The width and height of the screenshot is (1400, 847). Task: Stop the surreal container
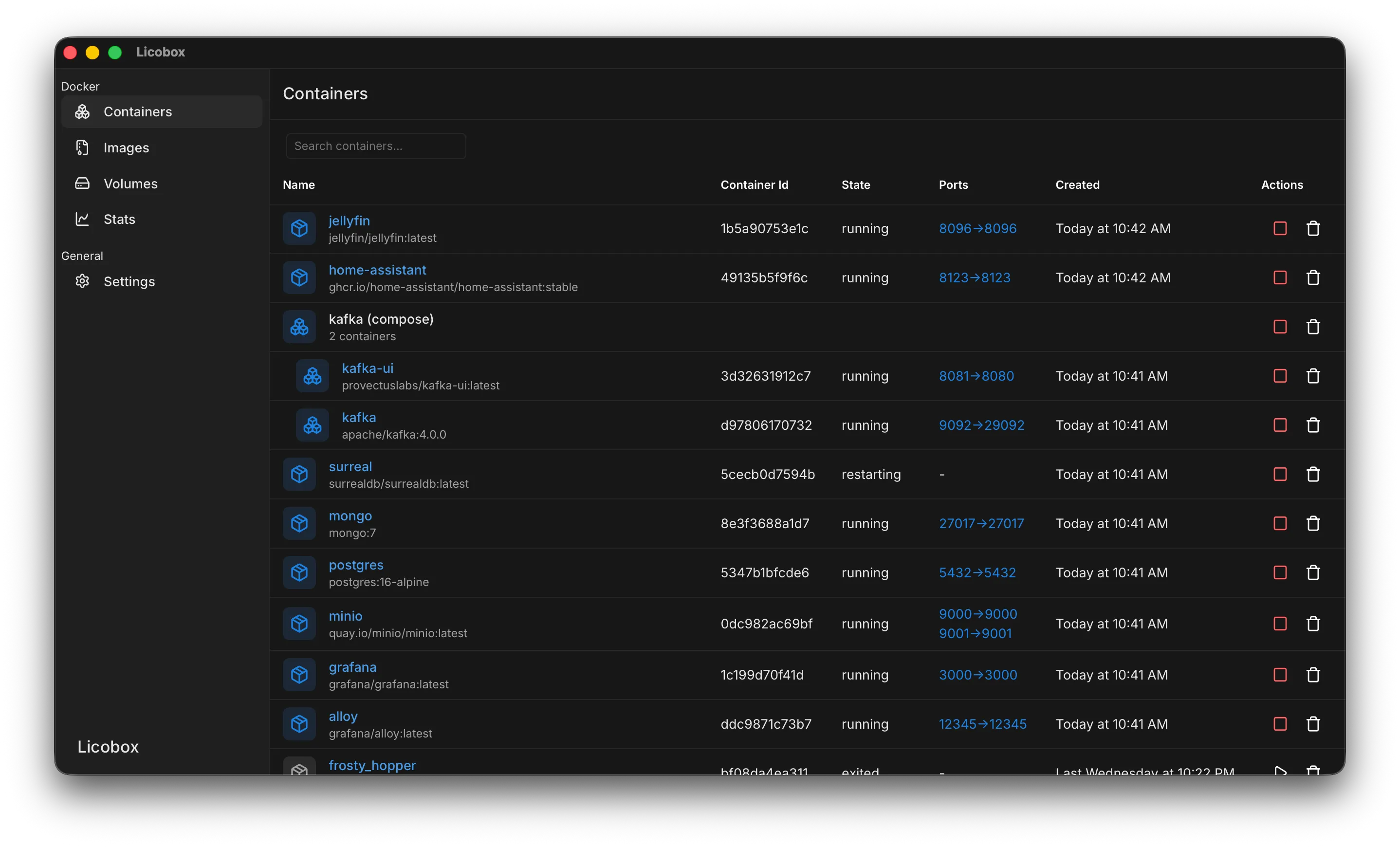coord(1280,474)
